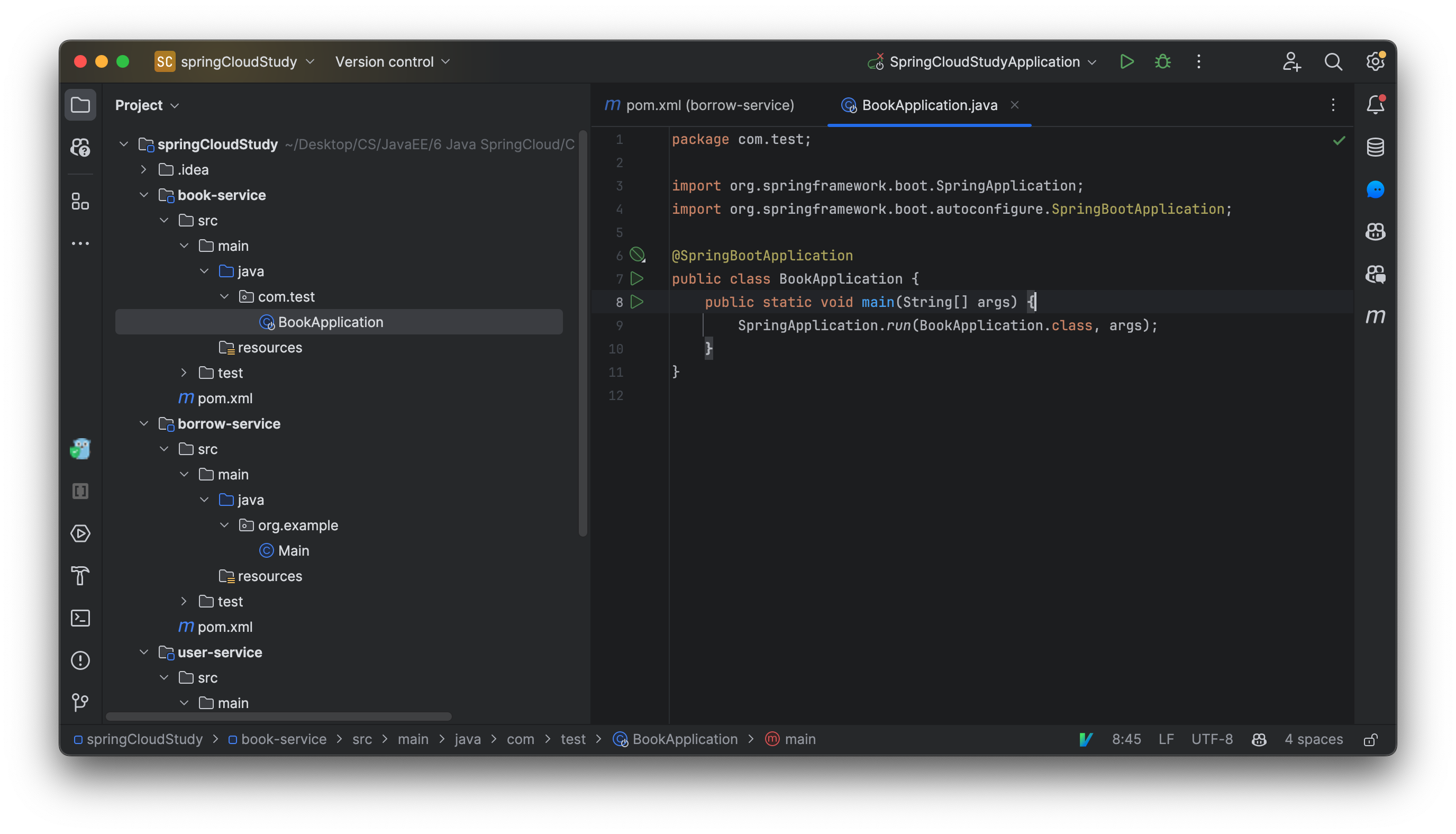Open the Git tool window
Viewport: 1456px width, 834px height.
coord(80,702)
